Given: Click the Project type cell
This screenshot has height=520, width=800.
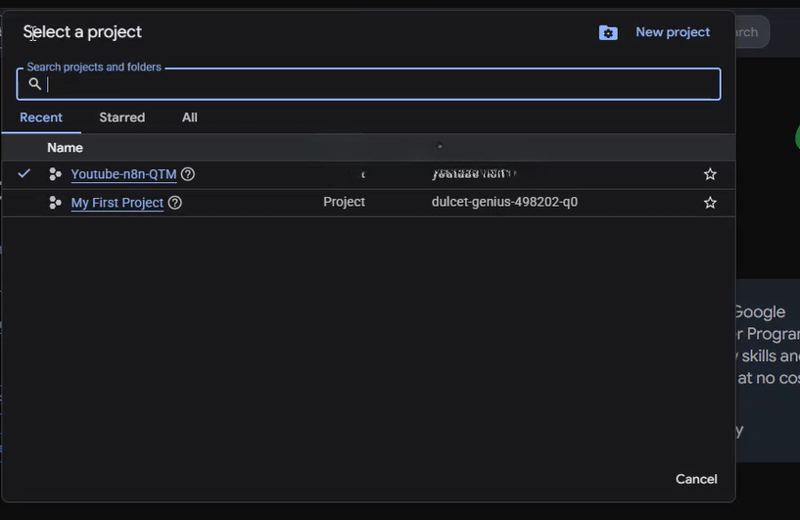Looking at the screenshot, I should pyautogui.click(x=344, y=202).
